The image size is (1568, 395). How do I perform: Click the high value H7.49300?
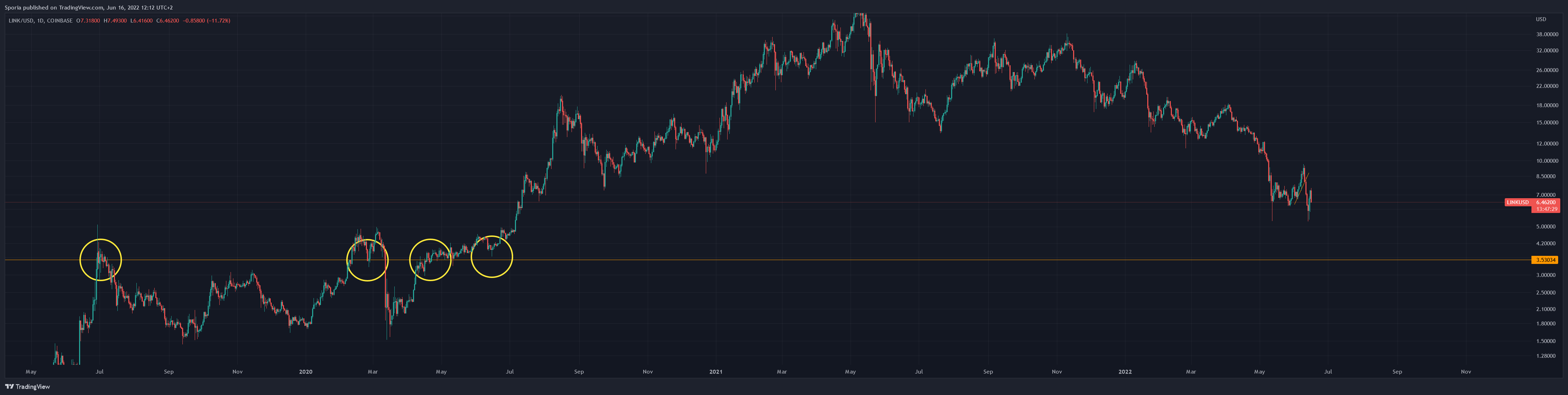115,21
